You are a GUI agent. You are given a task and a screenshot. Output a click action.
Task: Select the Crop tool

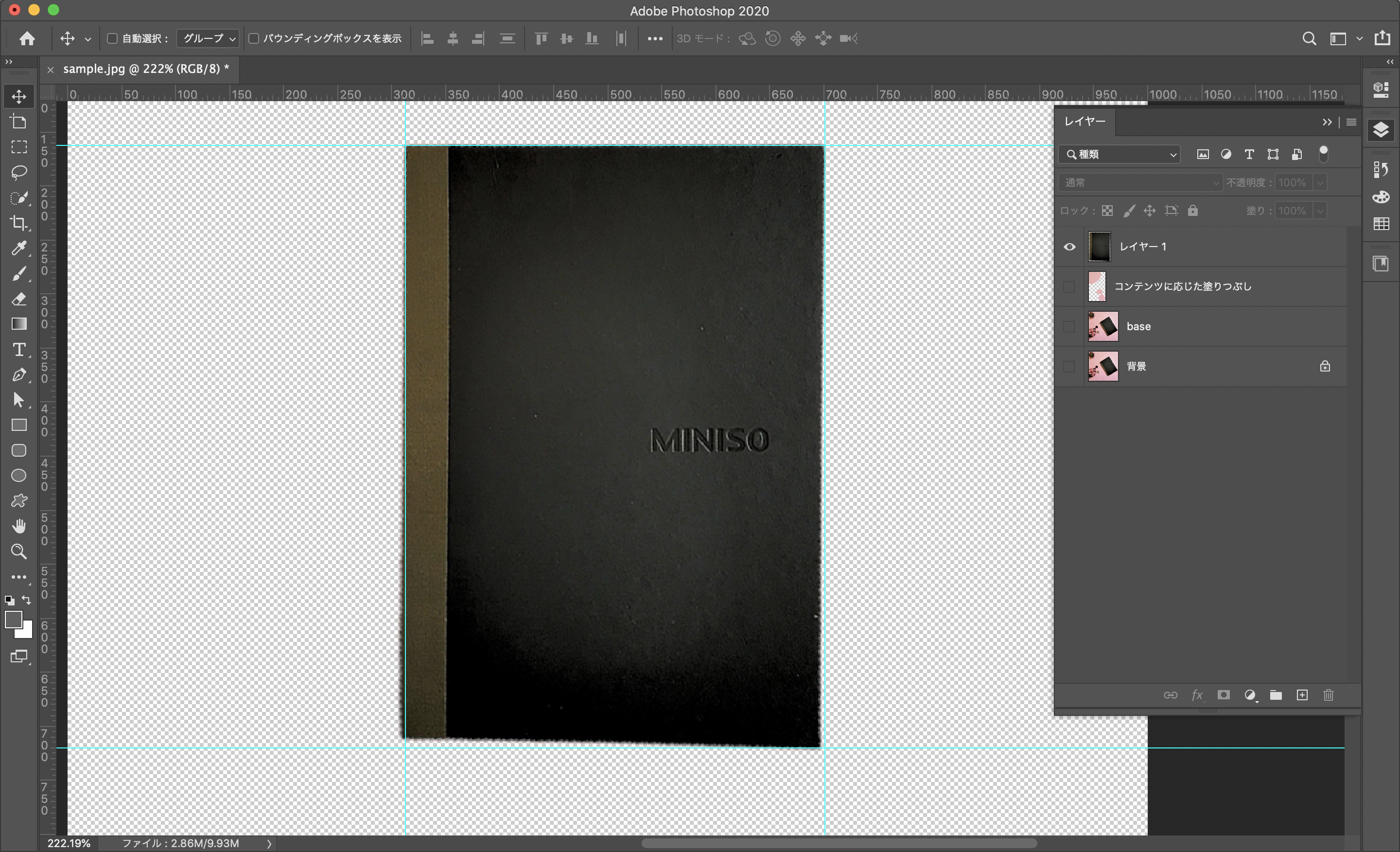[x=19, y=222]
